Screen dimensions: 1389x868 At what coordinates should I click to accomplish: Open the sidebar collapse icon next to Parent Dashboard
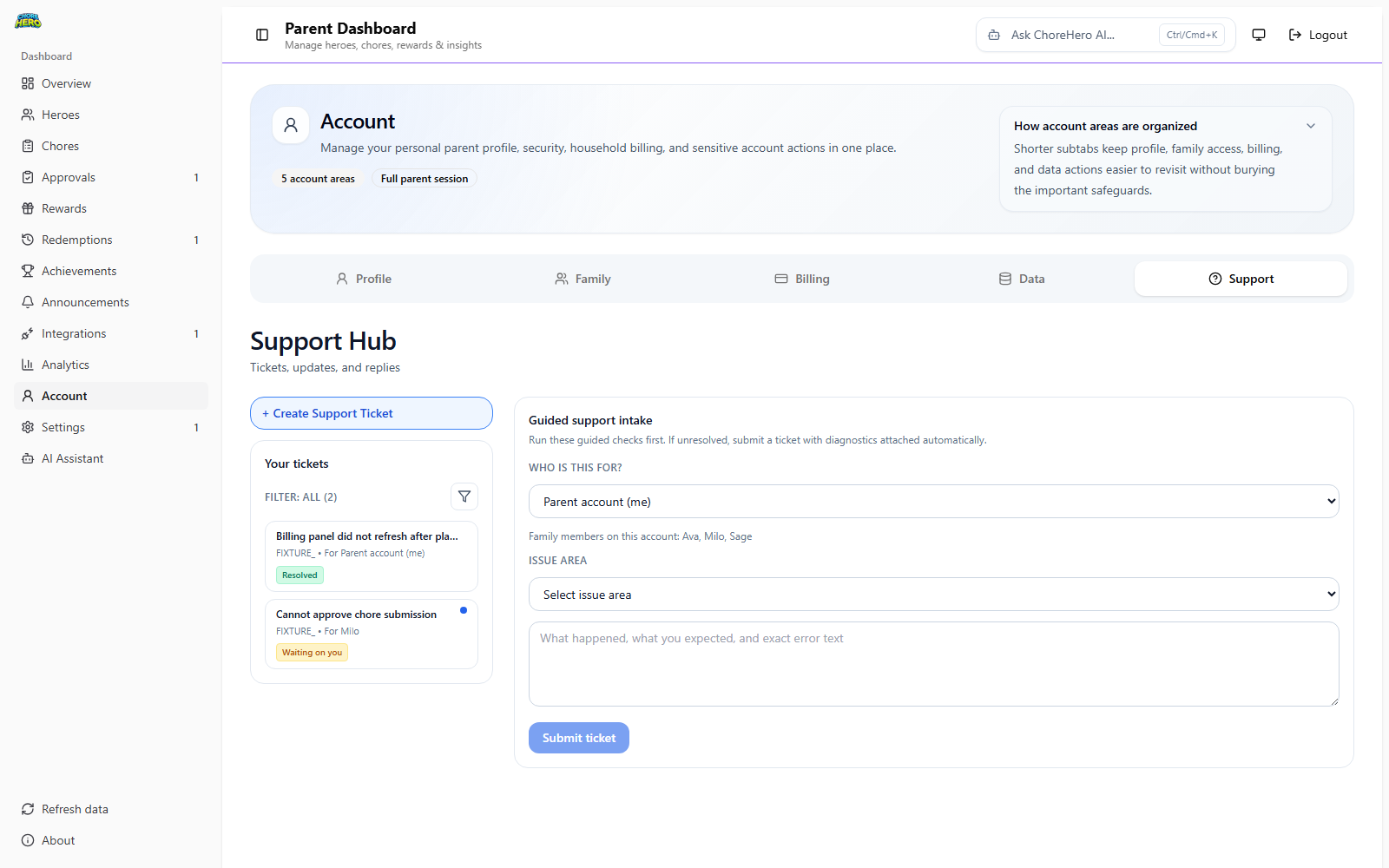(x=261, y=35)
